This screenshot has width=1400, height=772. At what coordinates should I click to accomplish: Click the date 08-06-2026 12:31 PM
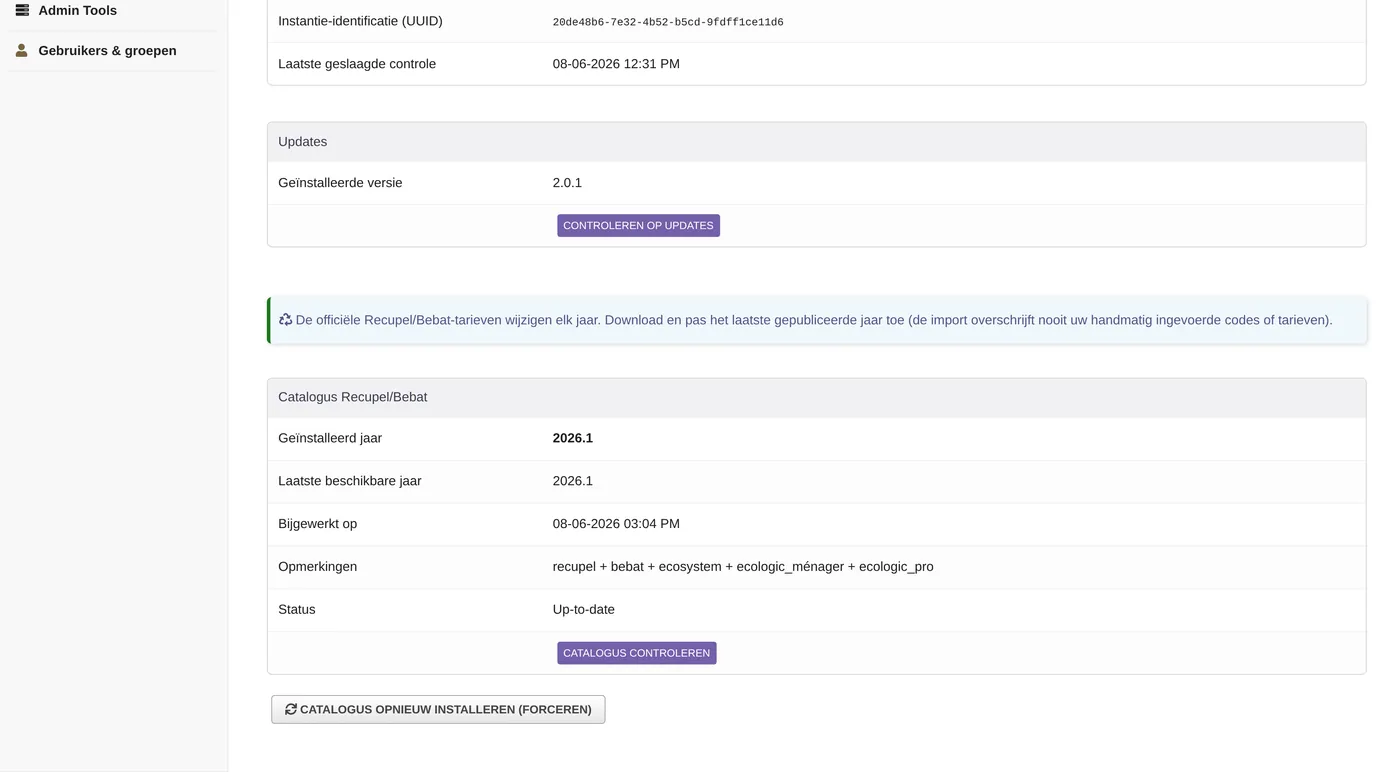point(616,64)
